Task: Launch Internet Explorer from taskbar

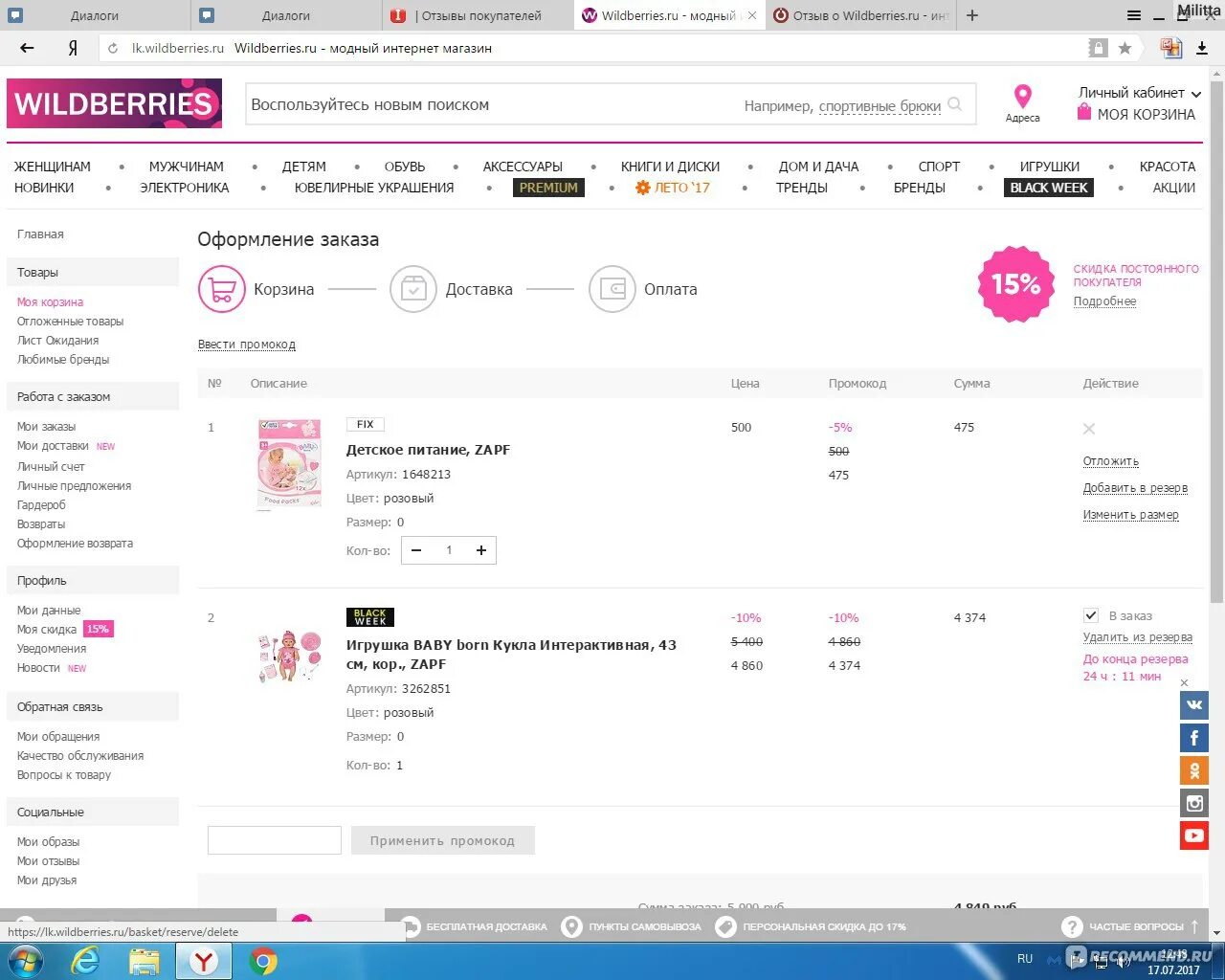Action: 85,961
